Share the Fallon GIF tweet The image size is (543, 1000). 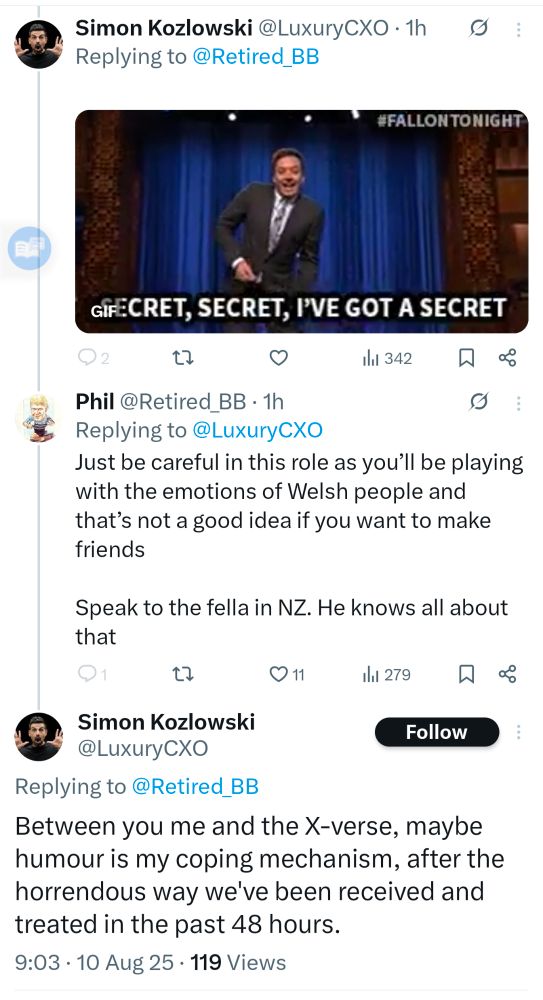point(507,358)
